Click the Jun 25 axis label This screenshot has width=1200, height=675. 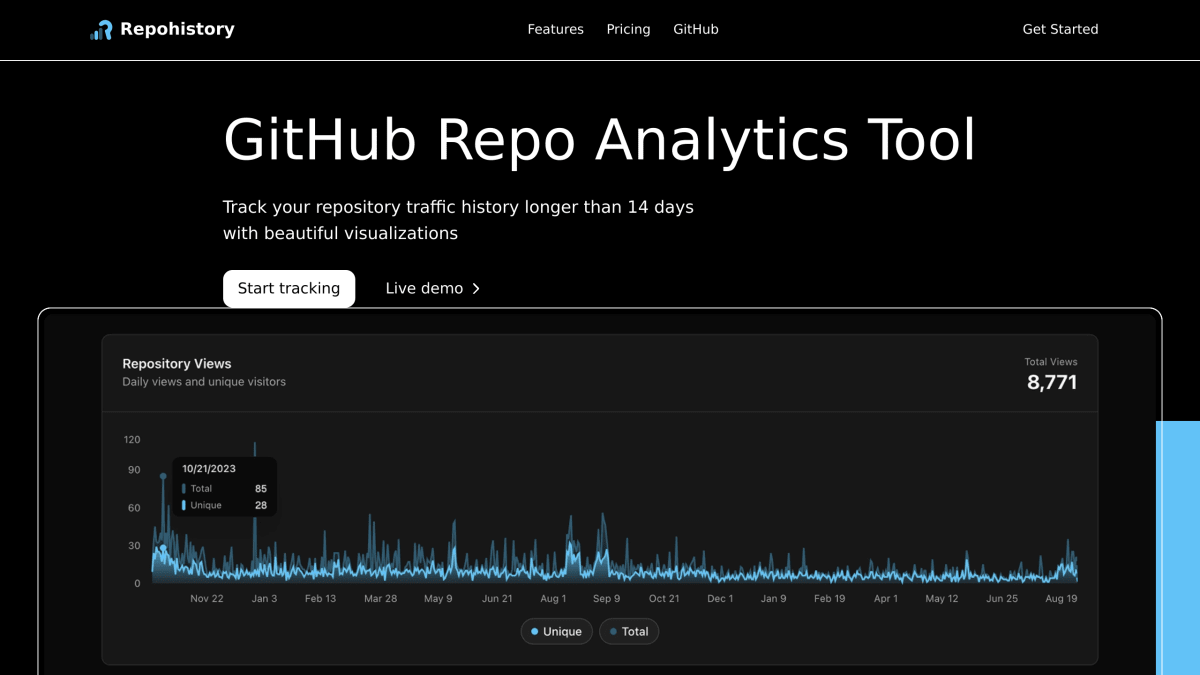tap(1001, 598)
